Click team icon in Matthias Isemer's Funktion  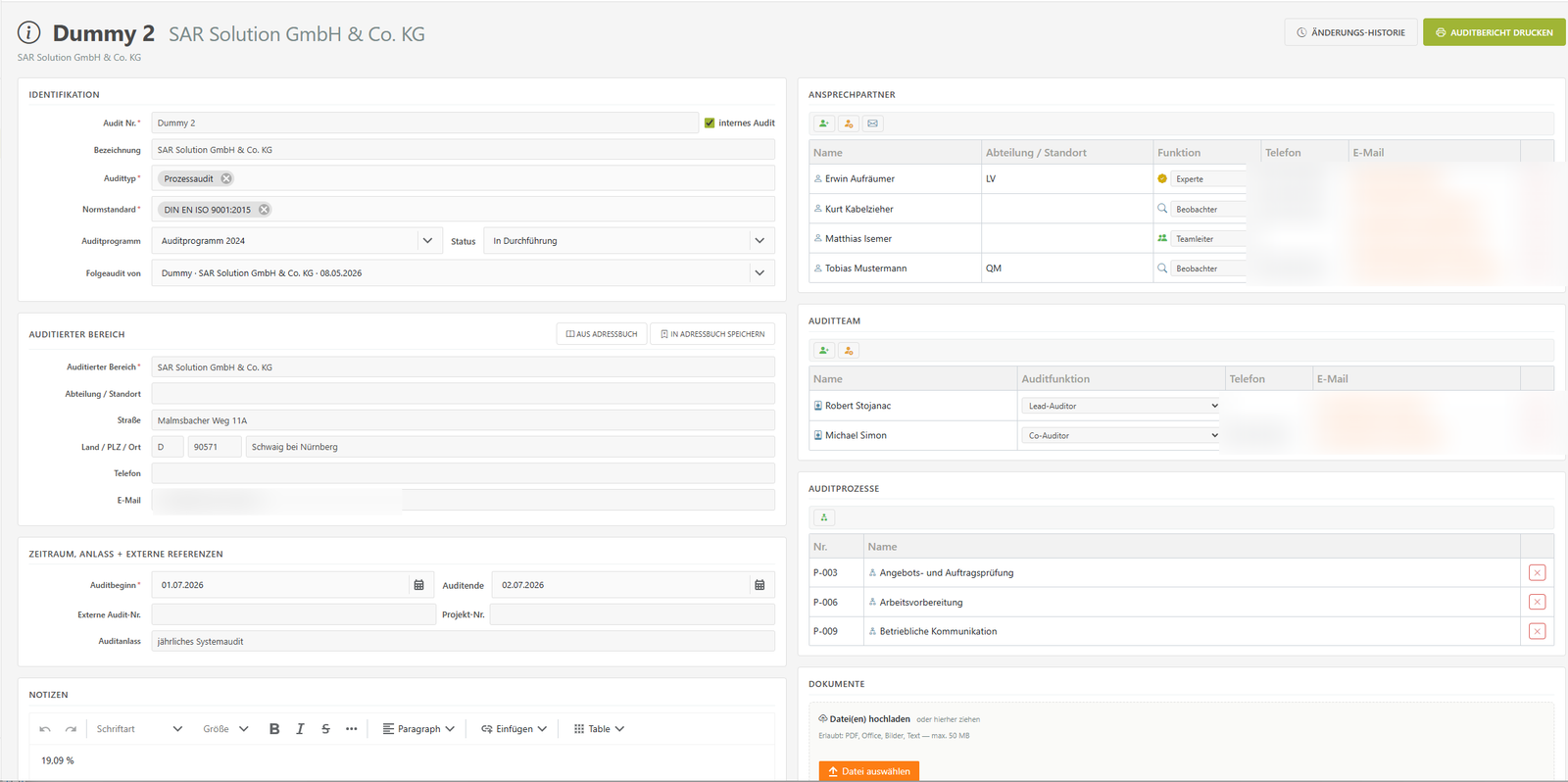1162,238
